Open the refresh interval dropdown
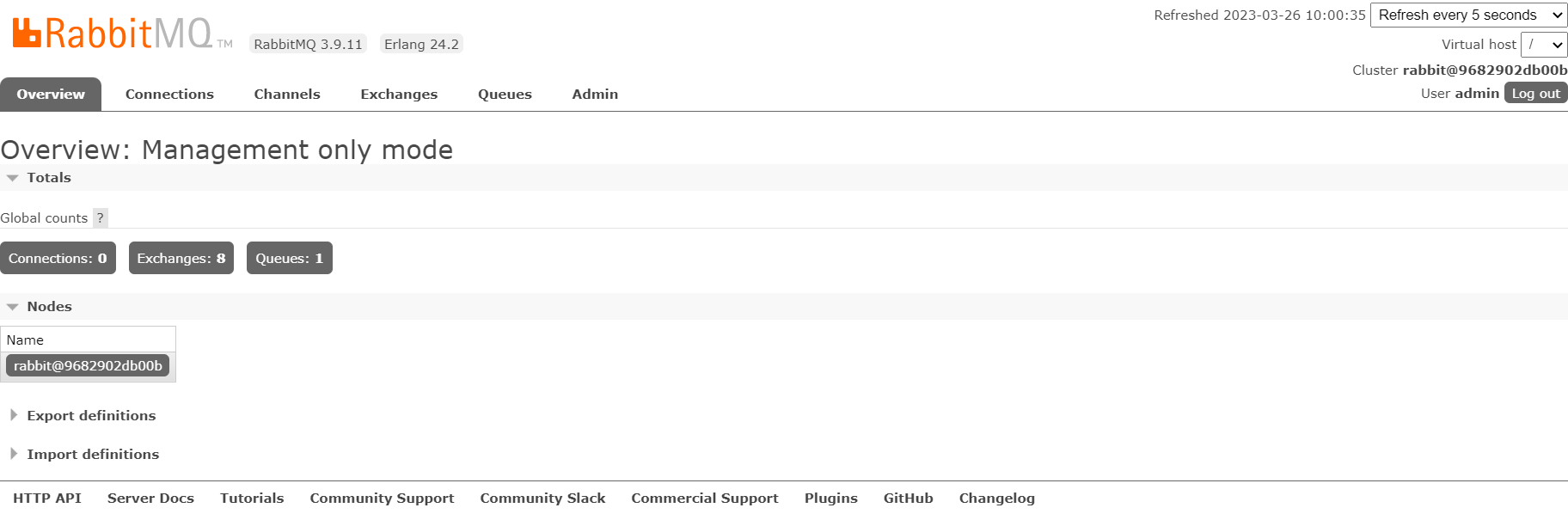The image size is (1568, 514). 1468,15
